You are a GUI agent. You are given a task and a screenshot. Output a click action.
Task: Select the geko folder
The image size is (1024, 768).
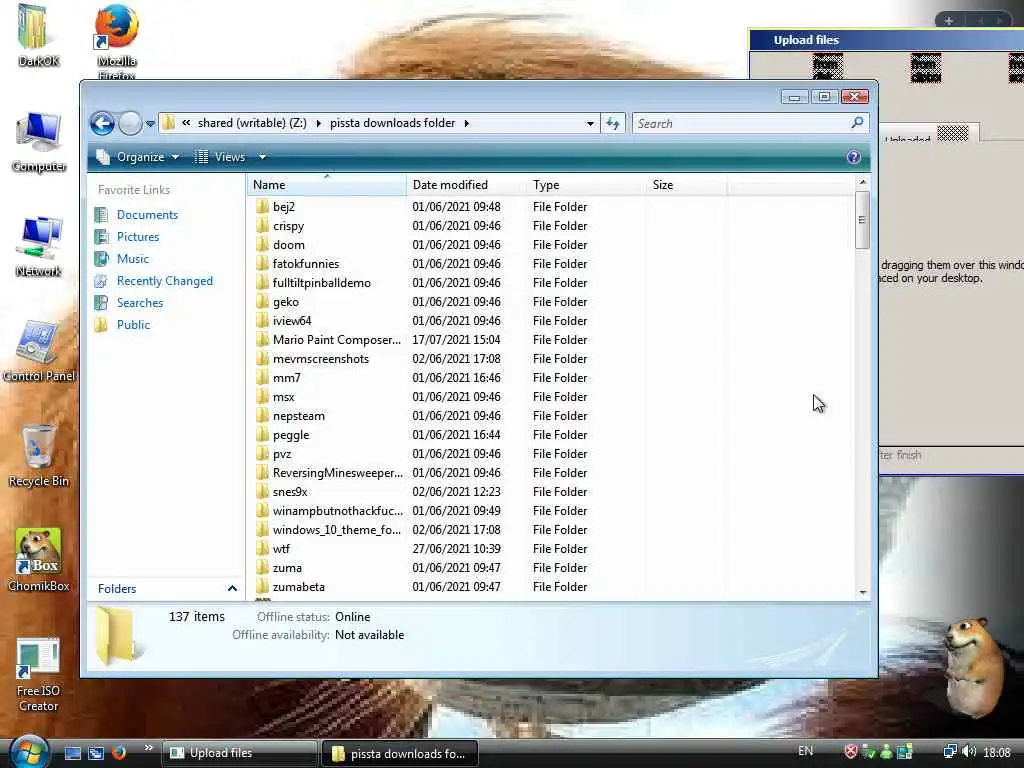pyautogui.click(x=286, y=301)
